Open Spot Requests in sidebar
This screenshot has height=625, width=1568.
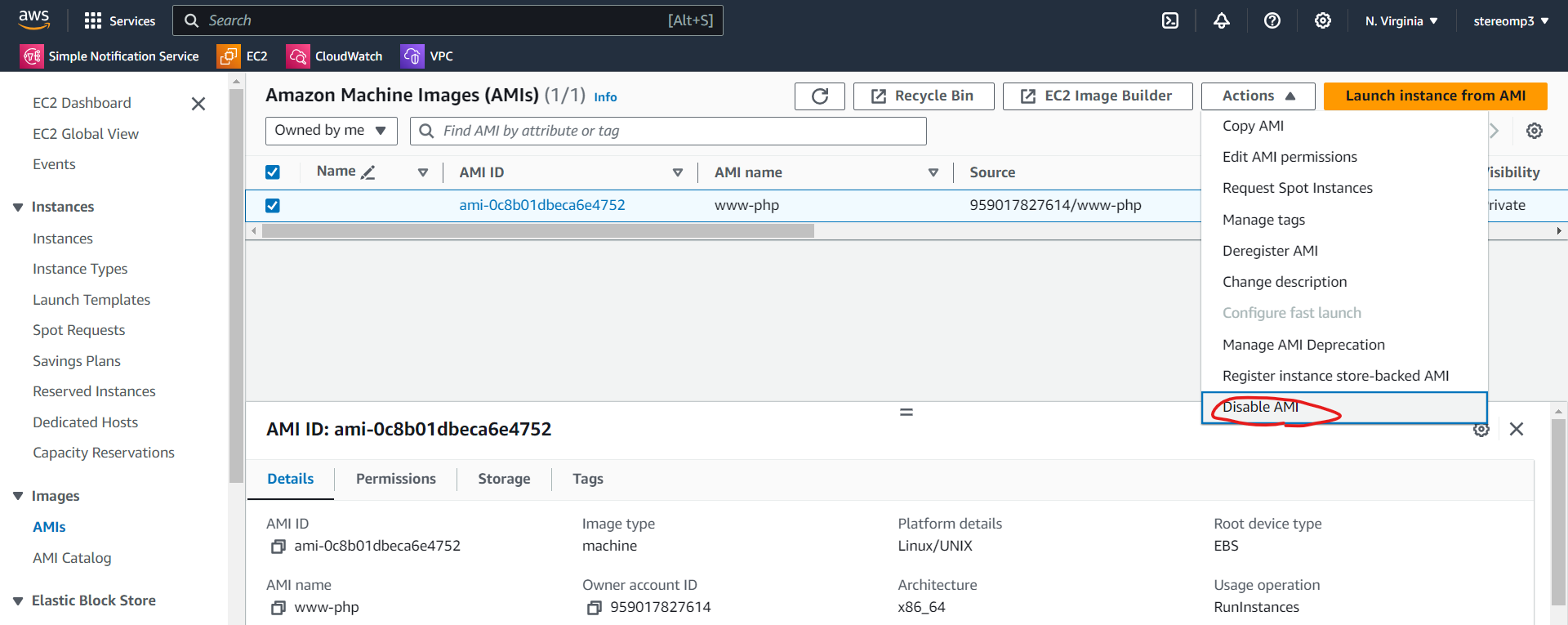coord(79,330)
